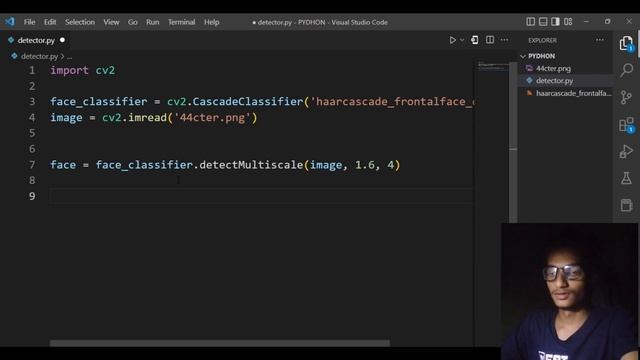Image resolution: width=640 pixels, height=360 pixels.
Task: Open the Testing flask view
Action: click(x=626, y=178)
